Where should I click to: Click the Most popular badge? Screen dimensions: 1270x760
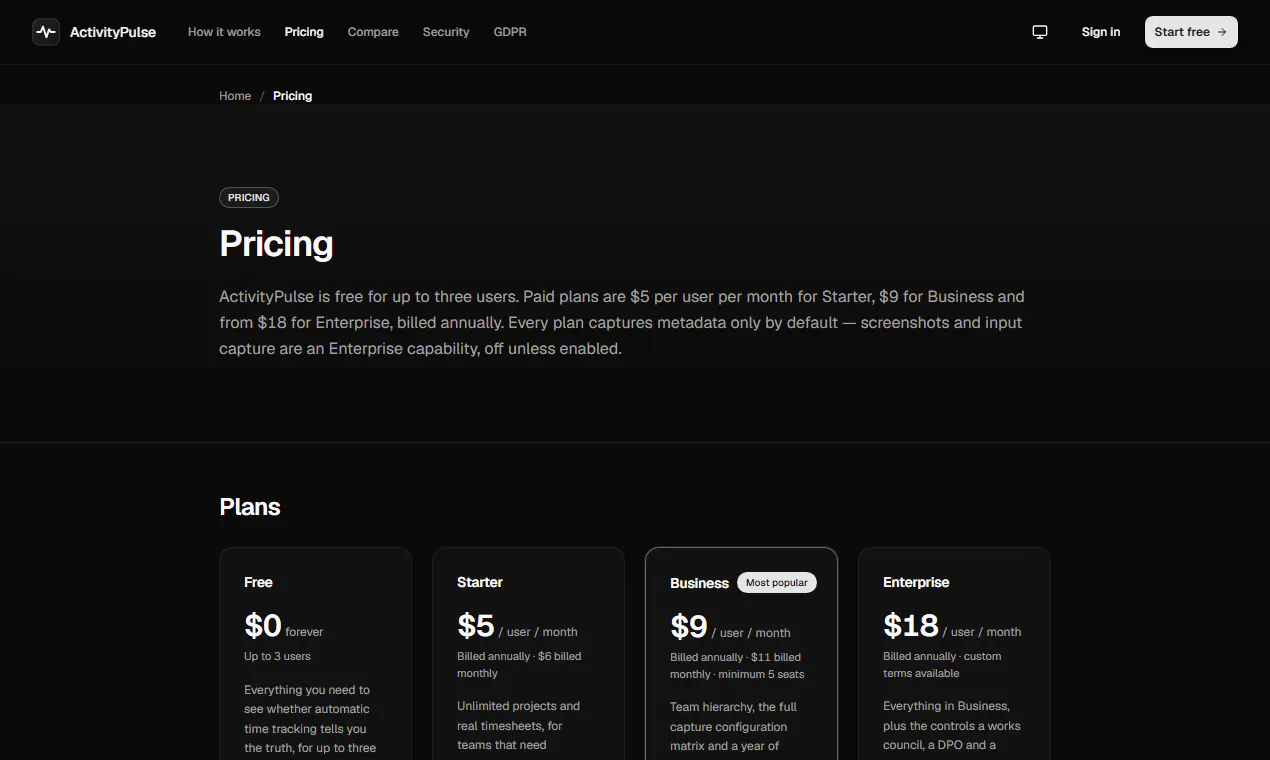(x=777, y=582)
